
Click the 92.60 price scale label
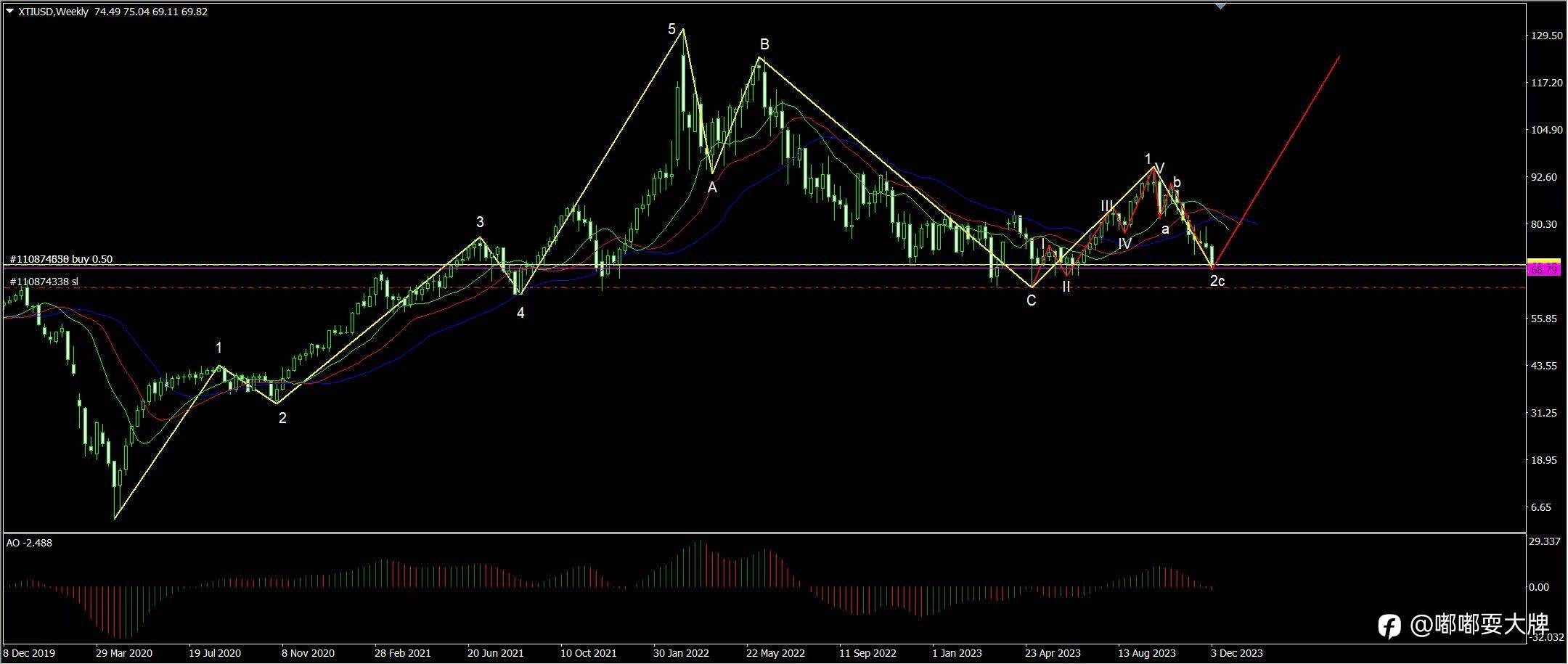[x=1545, y=177]
